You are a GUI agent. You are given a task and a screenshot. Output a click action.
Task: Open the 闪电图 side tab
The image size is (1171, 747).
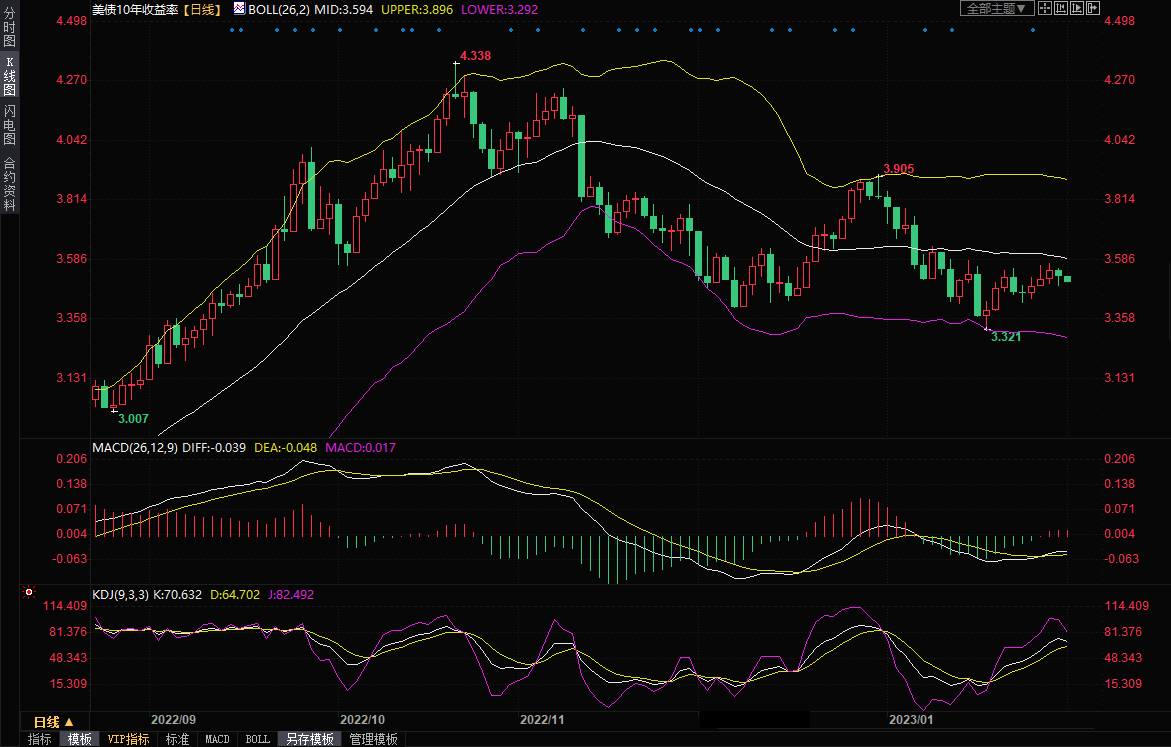click(x=9, y=125)
